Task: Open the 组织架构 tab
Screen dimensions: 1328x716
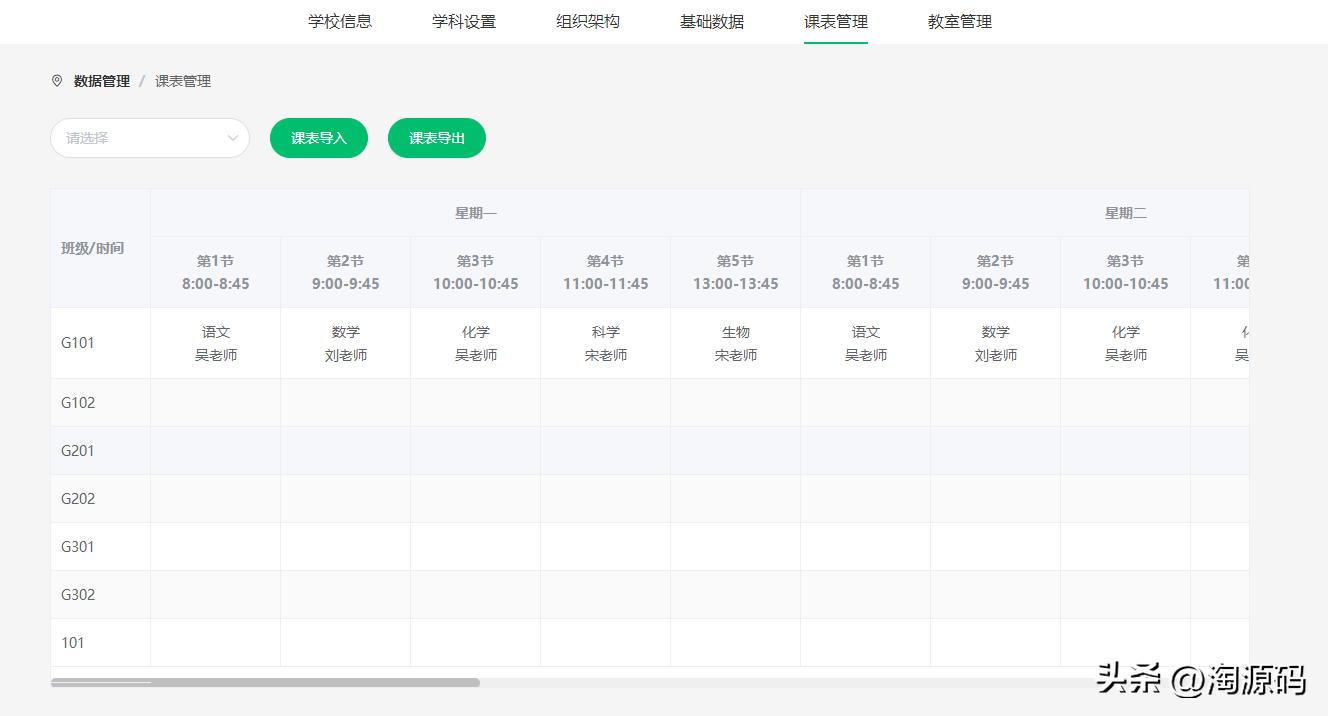Action: [587, 21]
